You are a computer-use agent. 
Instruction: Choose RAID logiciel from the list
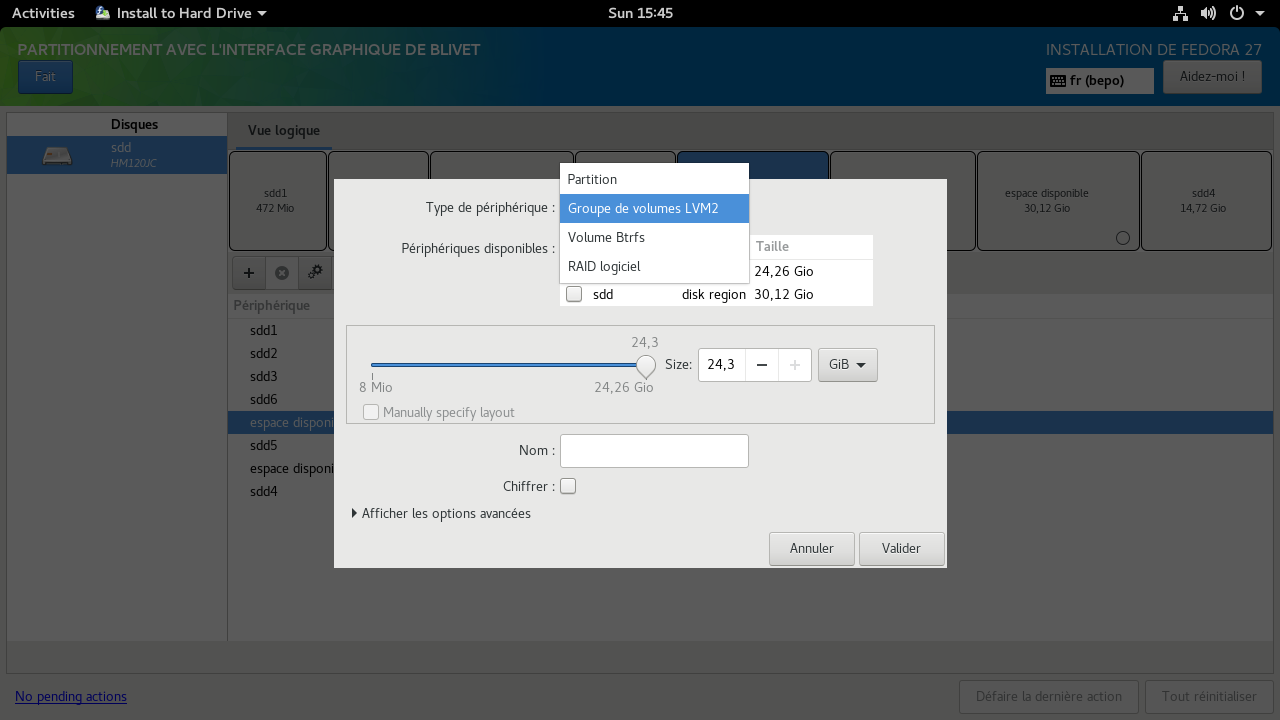[654, 266]
